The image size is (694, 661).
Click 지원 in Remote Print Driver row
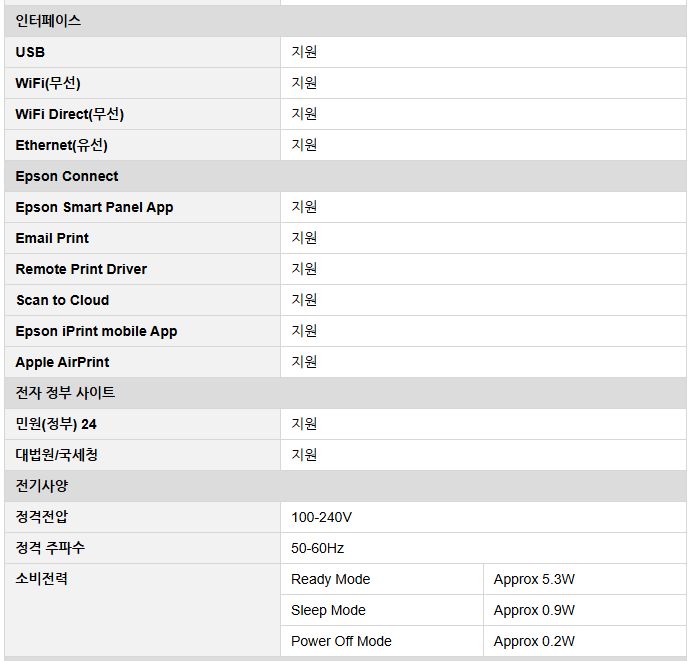click(304, 269)
